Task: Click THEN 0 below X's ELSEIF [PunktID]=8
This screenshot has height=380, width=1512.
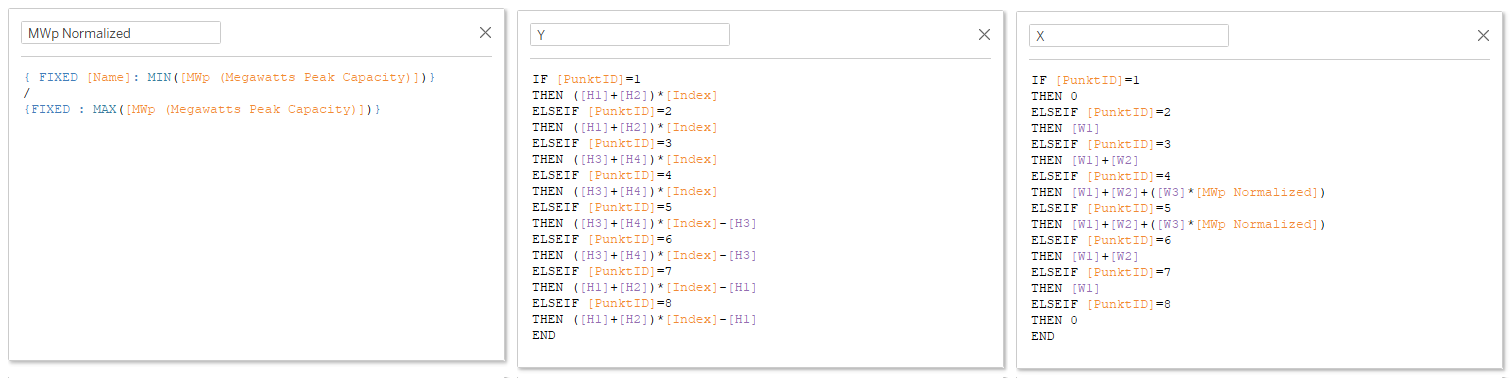Action: (1054, 320)
